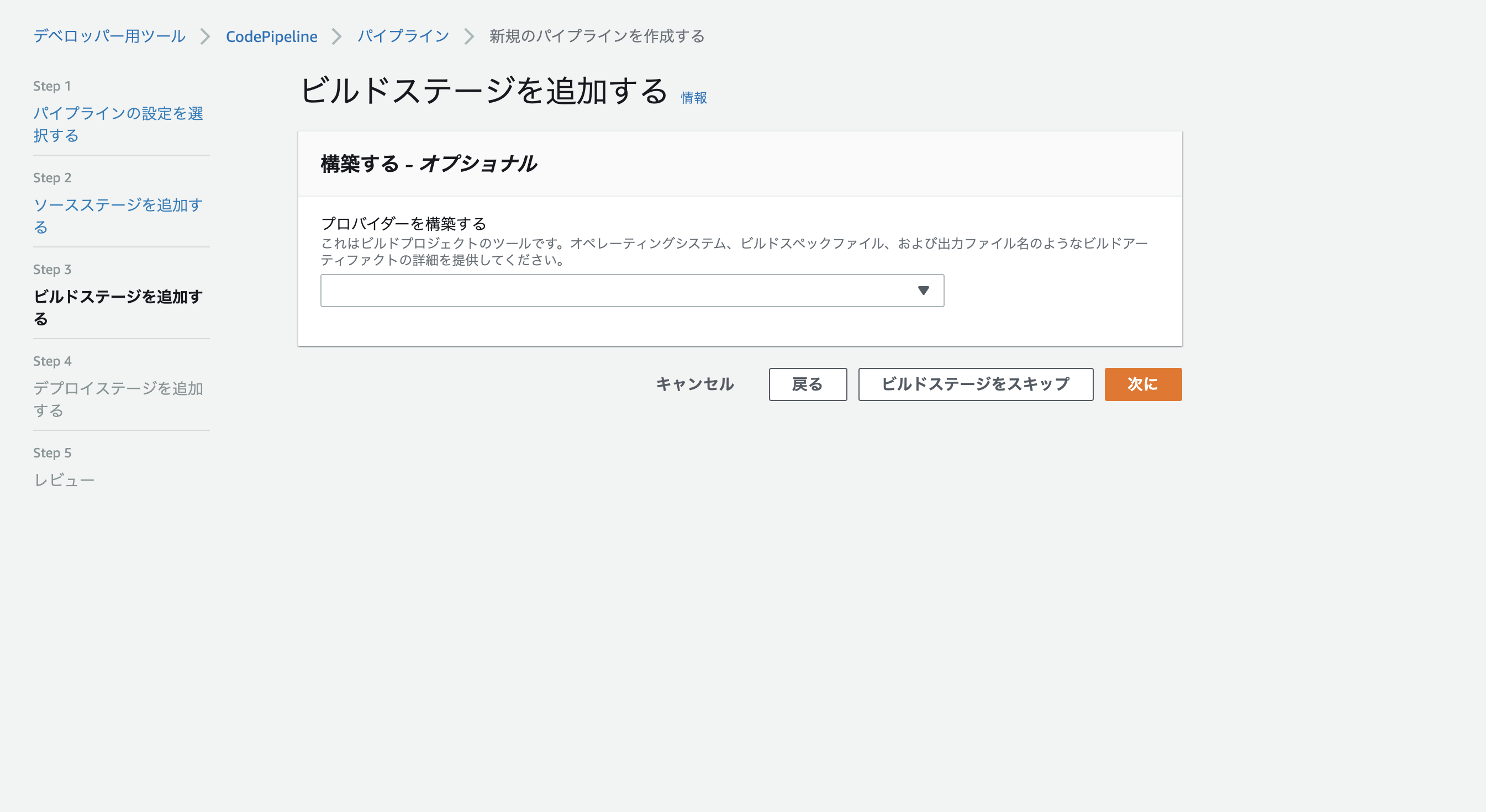The height and width of the screenshot is (812, 1486).
Task: Select Step 2 ソースステージを追加する
Action: [118, 215]
